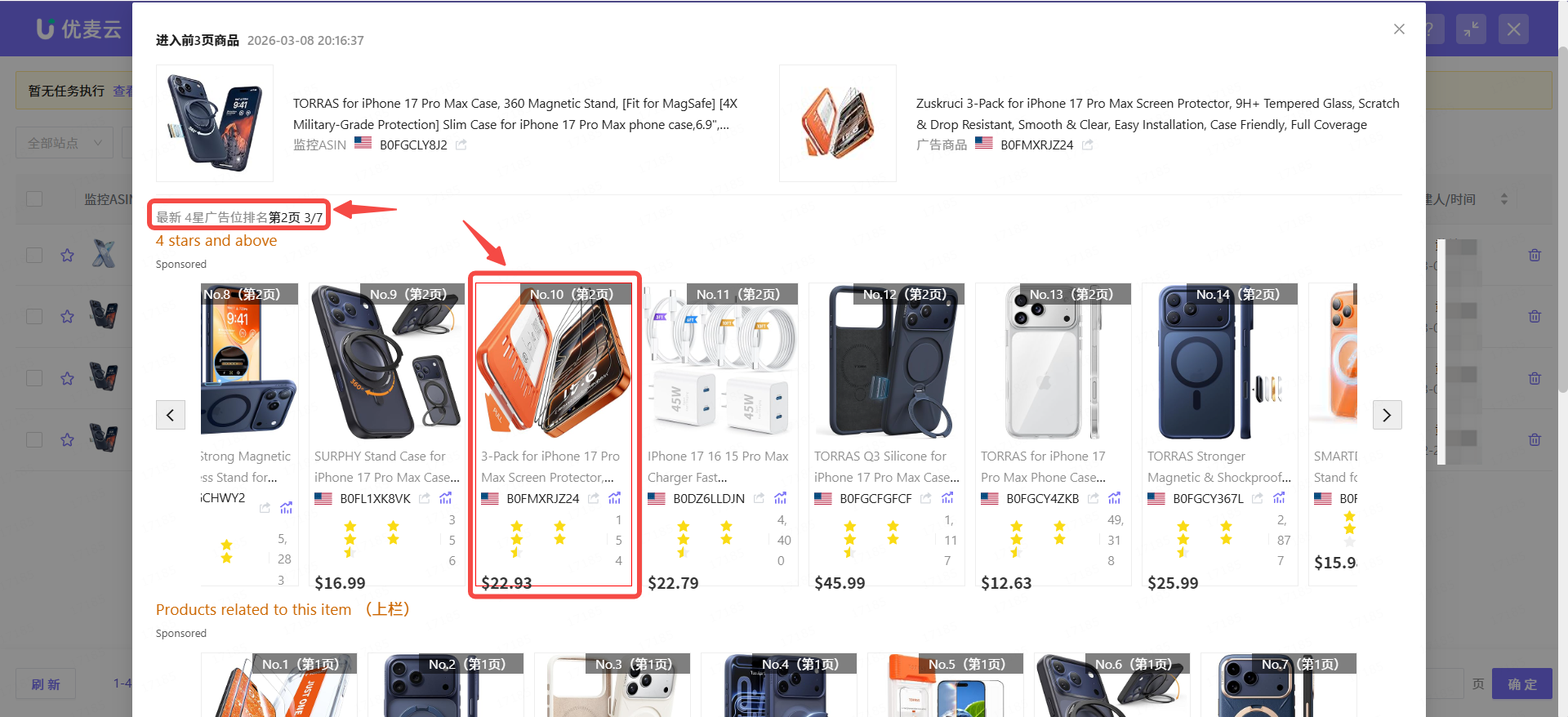The image size is (1568, 717).
Task: Open external link beside ad ASIN B0FMXRJZ24
Action: coord(1088,145)
